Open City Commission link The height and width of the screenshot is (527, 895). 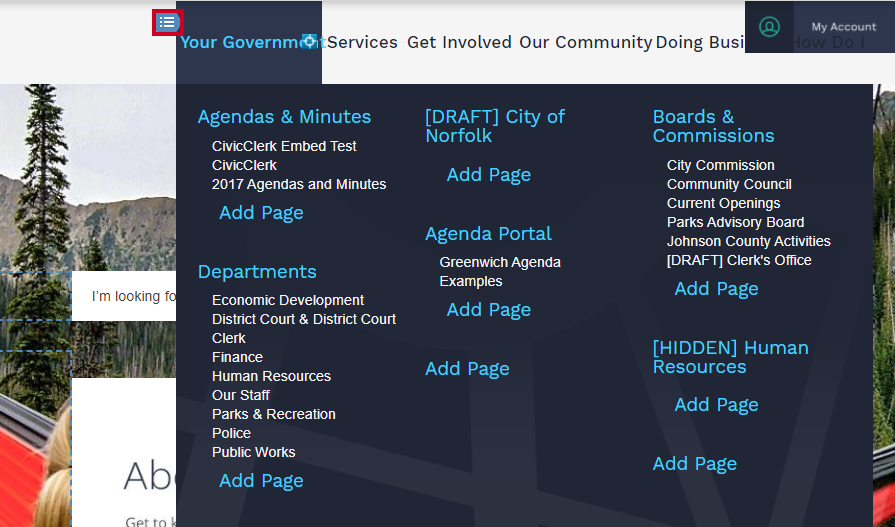(720, 165)
